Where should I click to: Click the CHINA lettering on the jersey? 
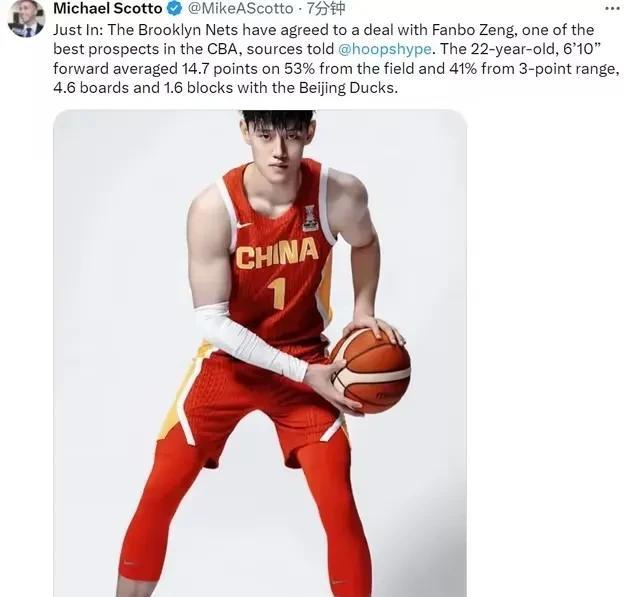tap(277, 253)
